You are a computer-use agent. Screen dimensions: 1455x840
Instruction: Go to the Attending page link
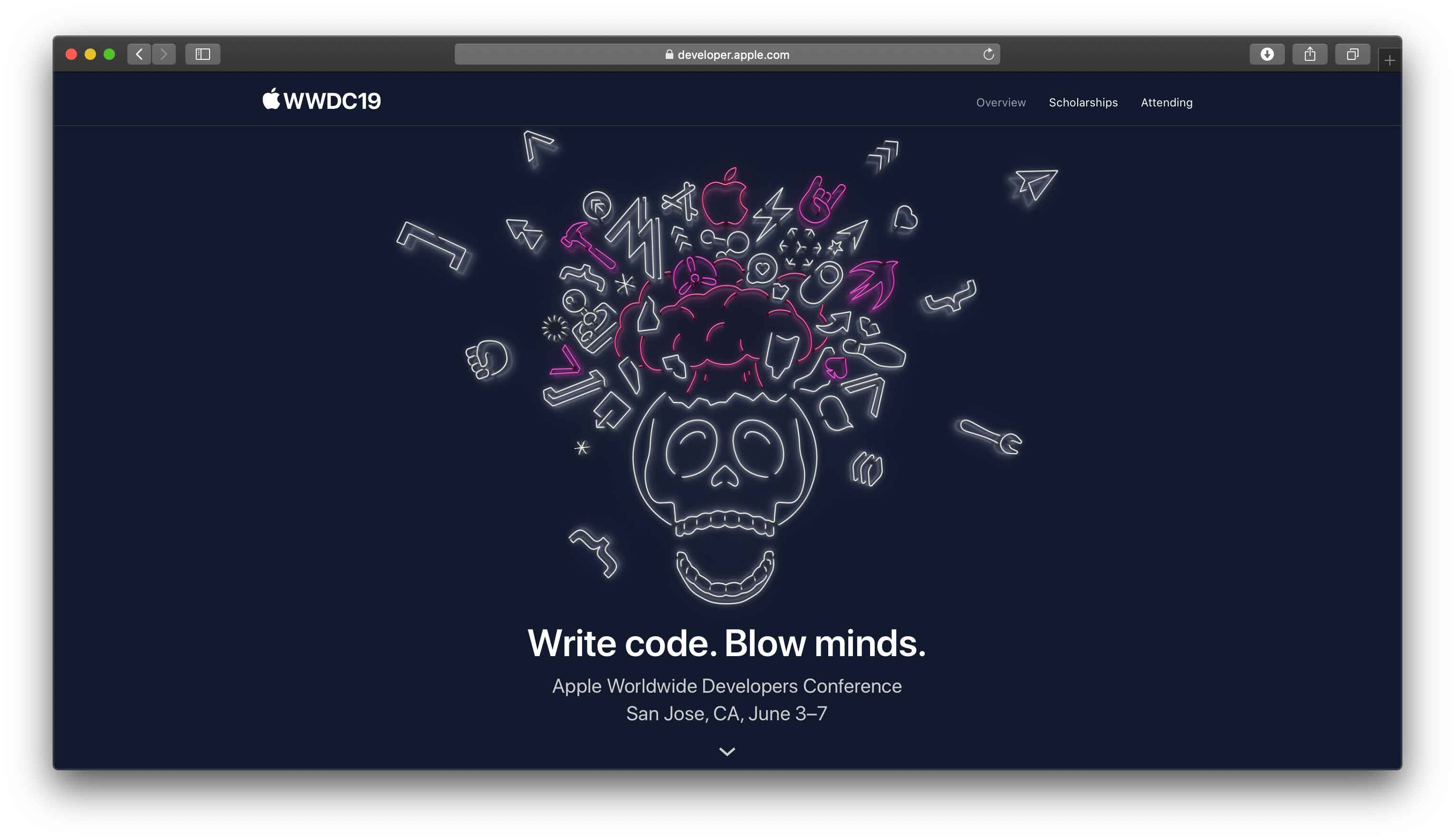click(x=1166, y=102)
